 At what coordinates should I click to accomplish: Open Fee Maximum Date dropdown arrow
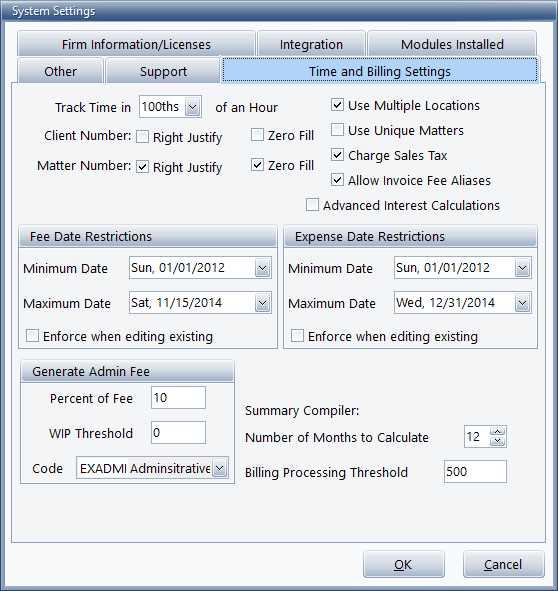click(x=262, y=303)
